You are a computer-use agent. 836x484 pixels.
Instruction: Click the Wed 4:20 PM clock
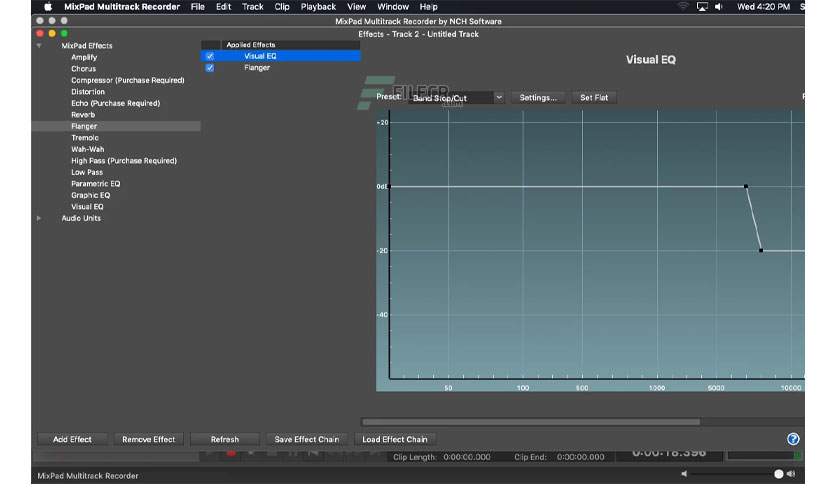click(763, 7)
